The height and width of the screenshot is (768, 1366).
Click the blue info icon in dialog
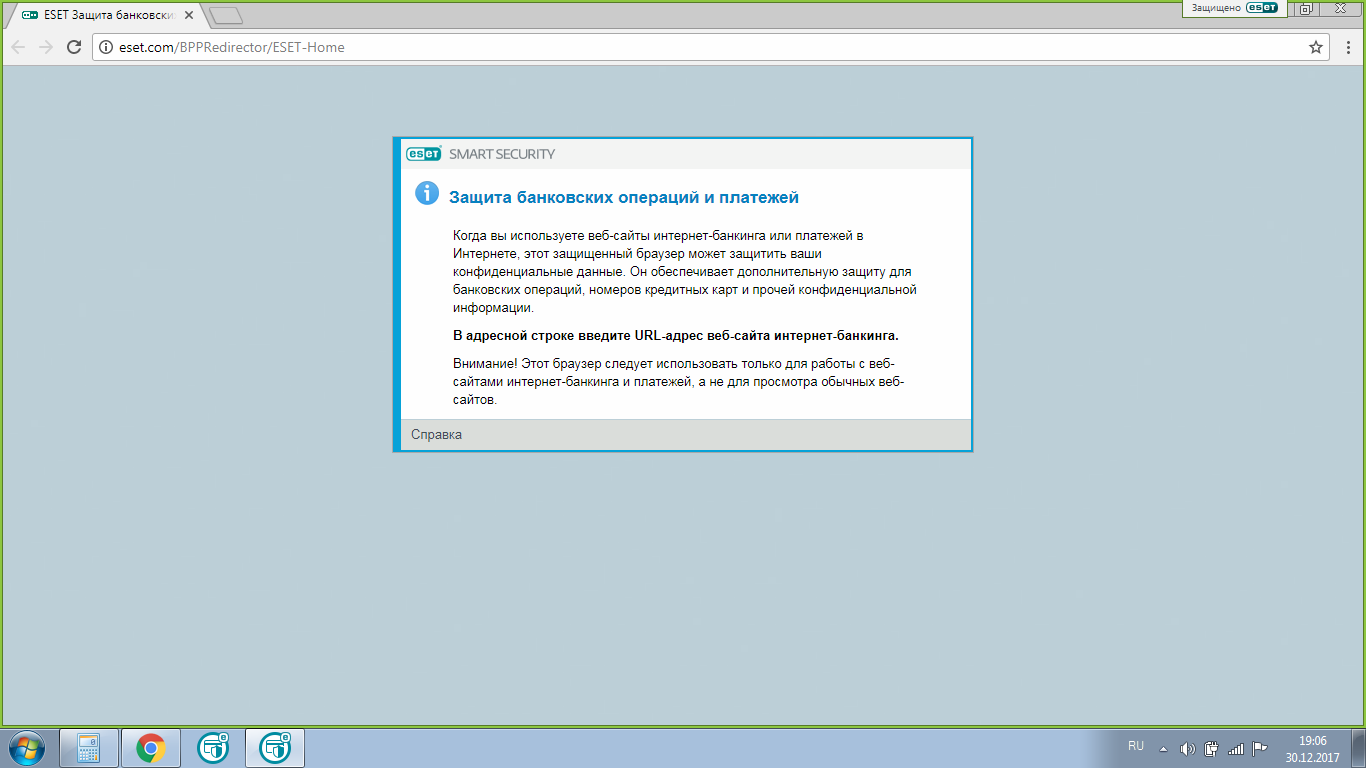(x=427, y=194)
